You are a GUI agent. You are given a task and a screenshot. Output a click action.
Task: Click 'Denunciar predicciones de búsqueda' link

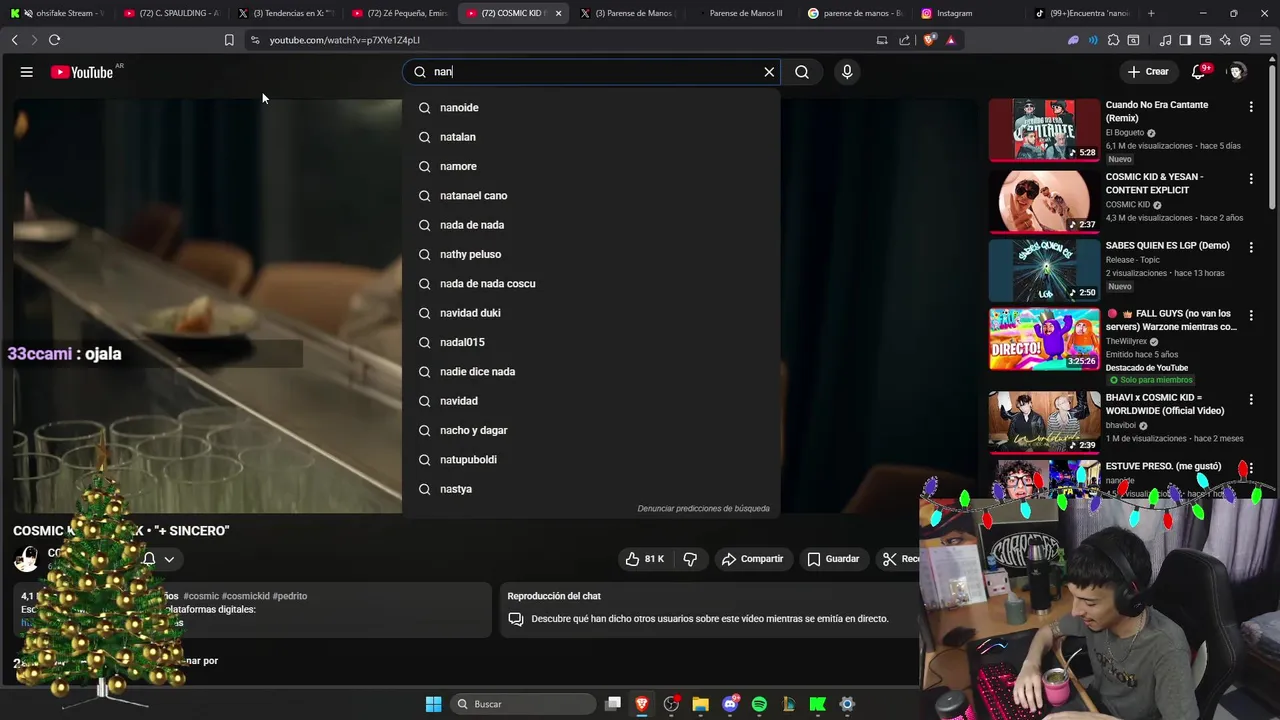704,508
